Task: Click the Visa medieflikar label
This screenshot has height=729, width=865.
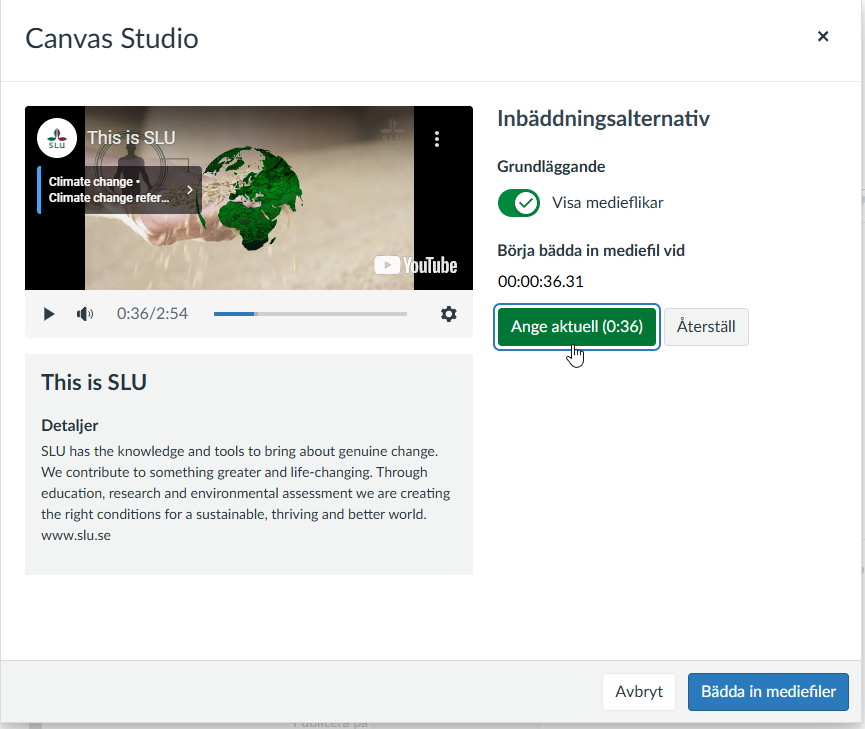Action: 607,203
